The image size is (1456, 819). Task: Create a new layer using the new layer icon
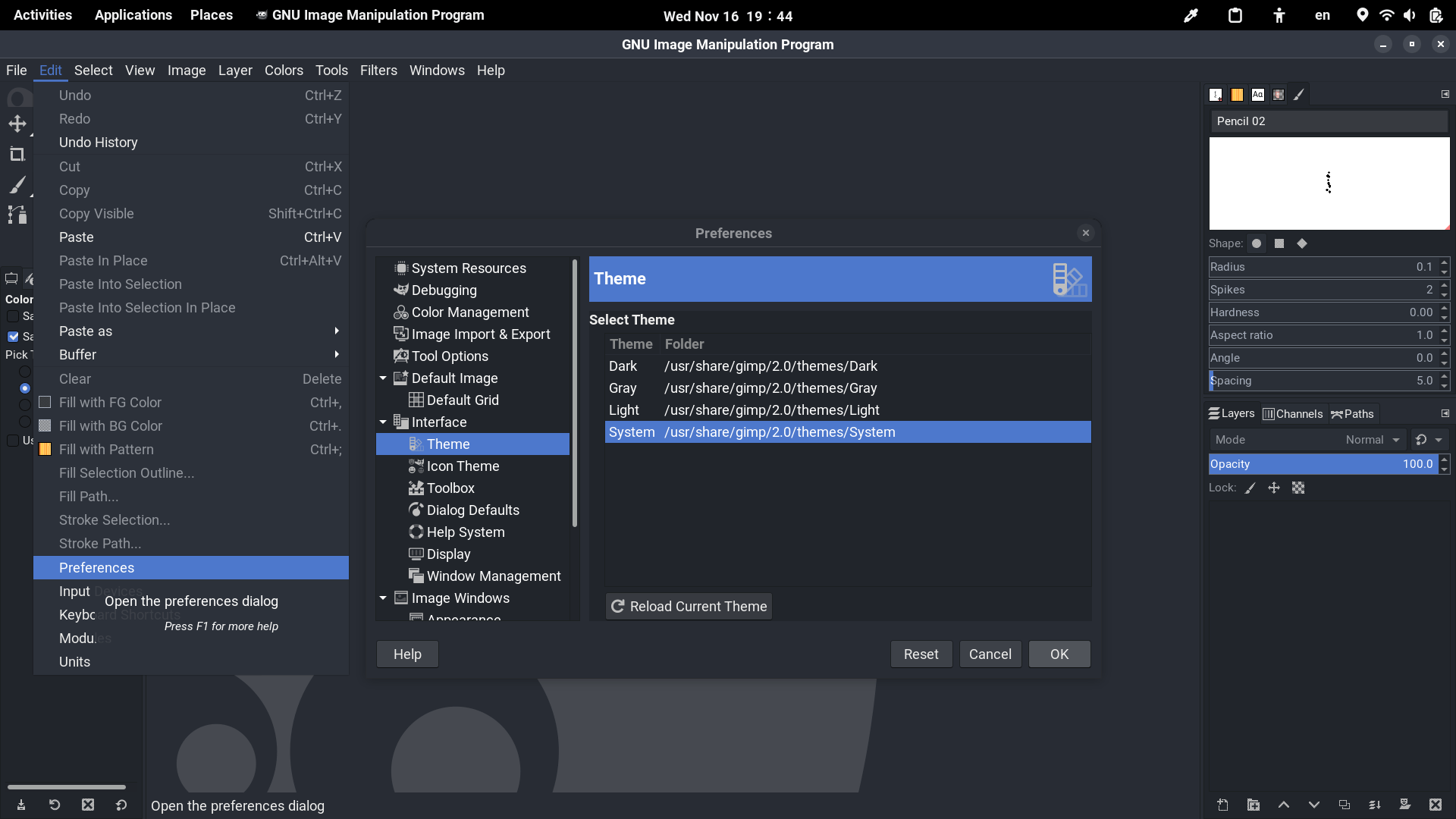click(x=1223, y=805)
